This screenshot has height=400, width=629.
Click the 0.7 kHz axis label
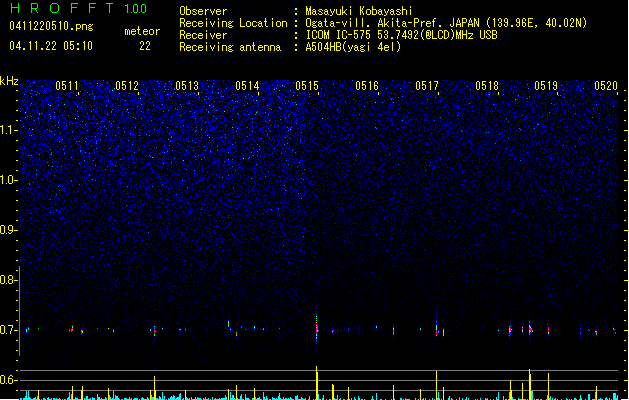coord(9,330)
